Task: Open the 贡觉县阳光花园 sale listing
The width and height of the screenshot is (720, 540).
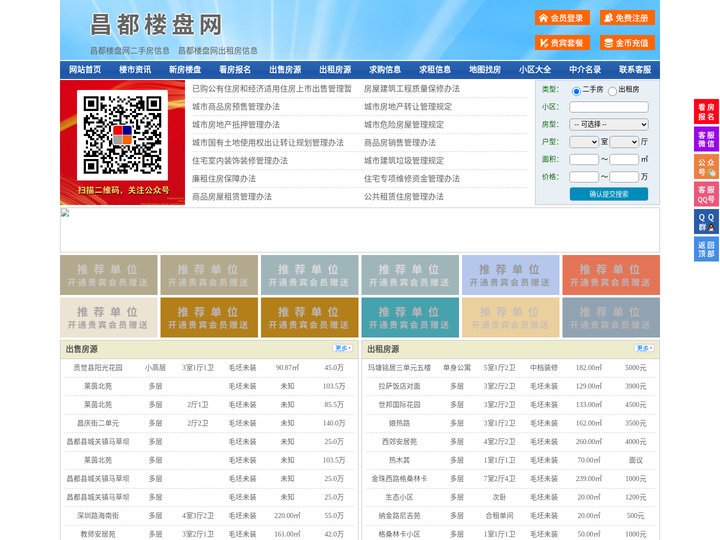Action: tap(98, 368)
